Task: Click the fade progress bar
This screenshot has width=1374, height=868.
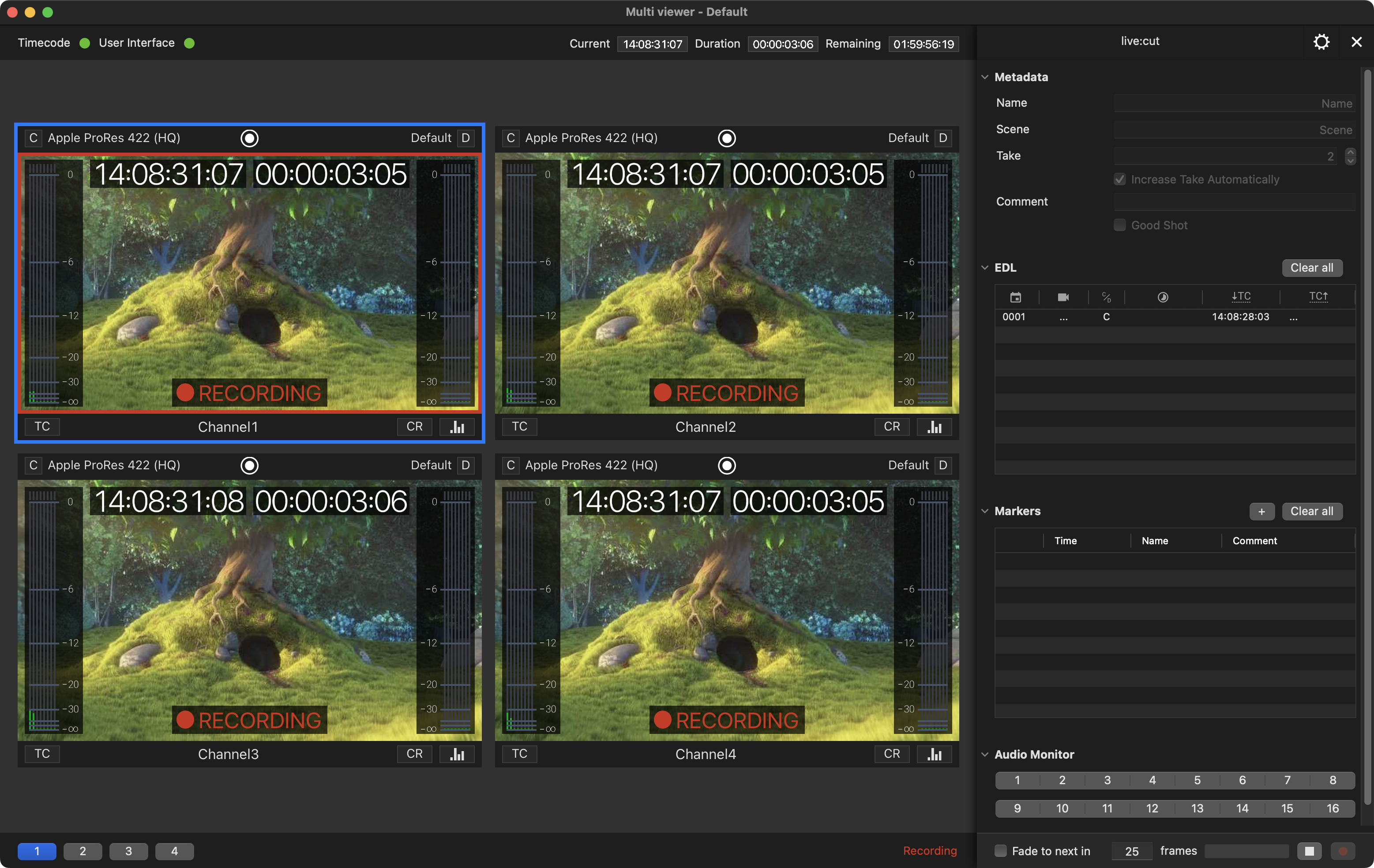Action: pos(1247,851)
